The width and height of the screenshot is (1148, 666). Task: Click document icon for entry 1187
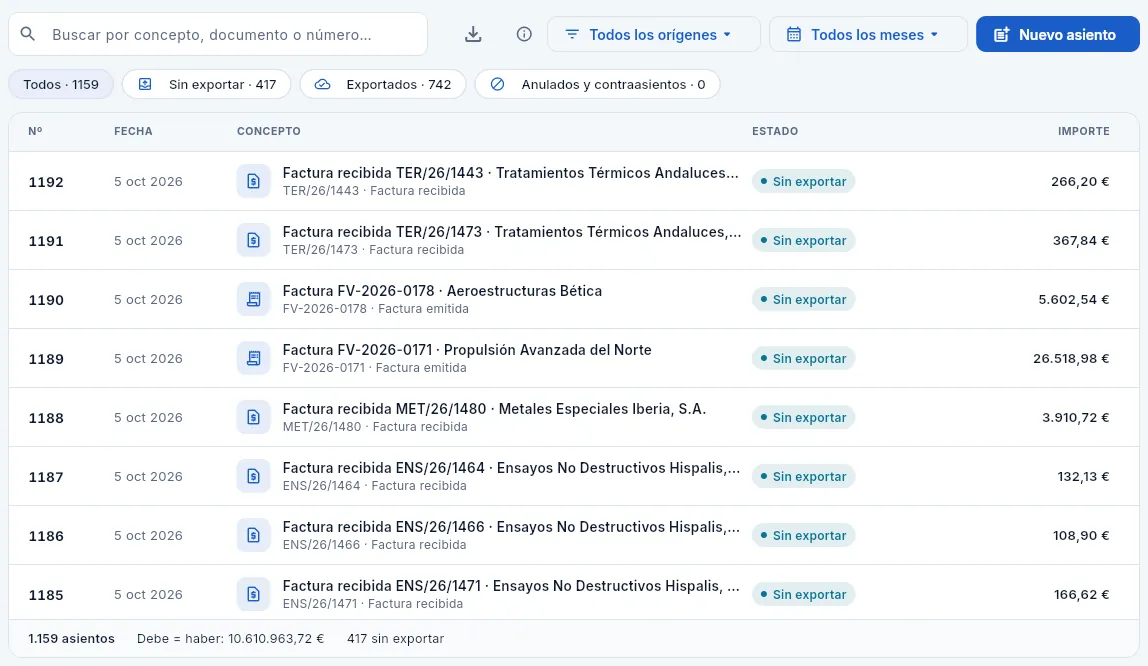(x=253, y=476)
